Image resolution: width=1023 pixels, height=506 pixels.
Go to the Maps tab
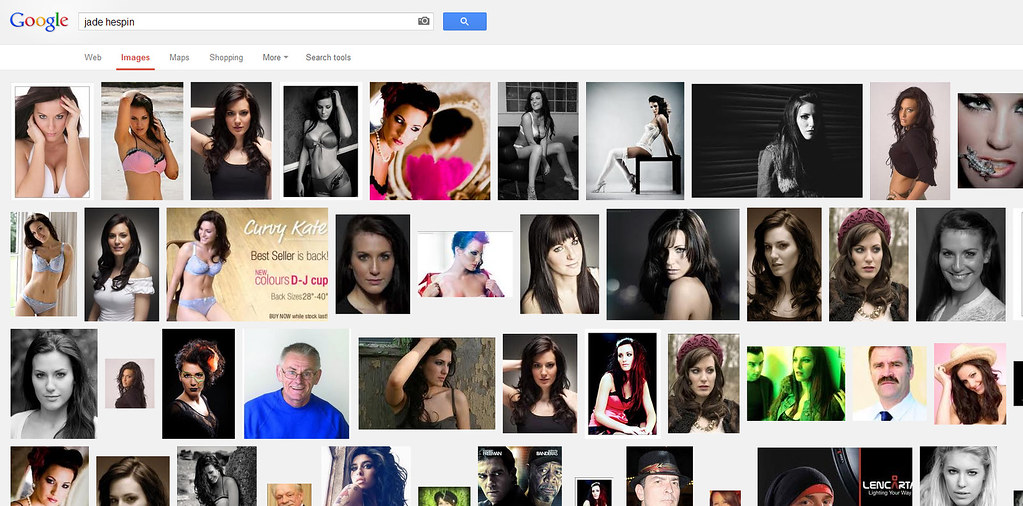(179, 58)
